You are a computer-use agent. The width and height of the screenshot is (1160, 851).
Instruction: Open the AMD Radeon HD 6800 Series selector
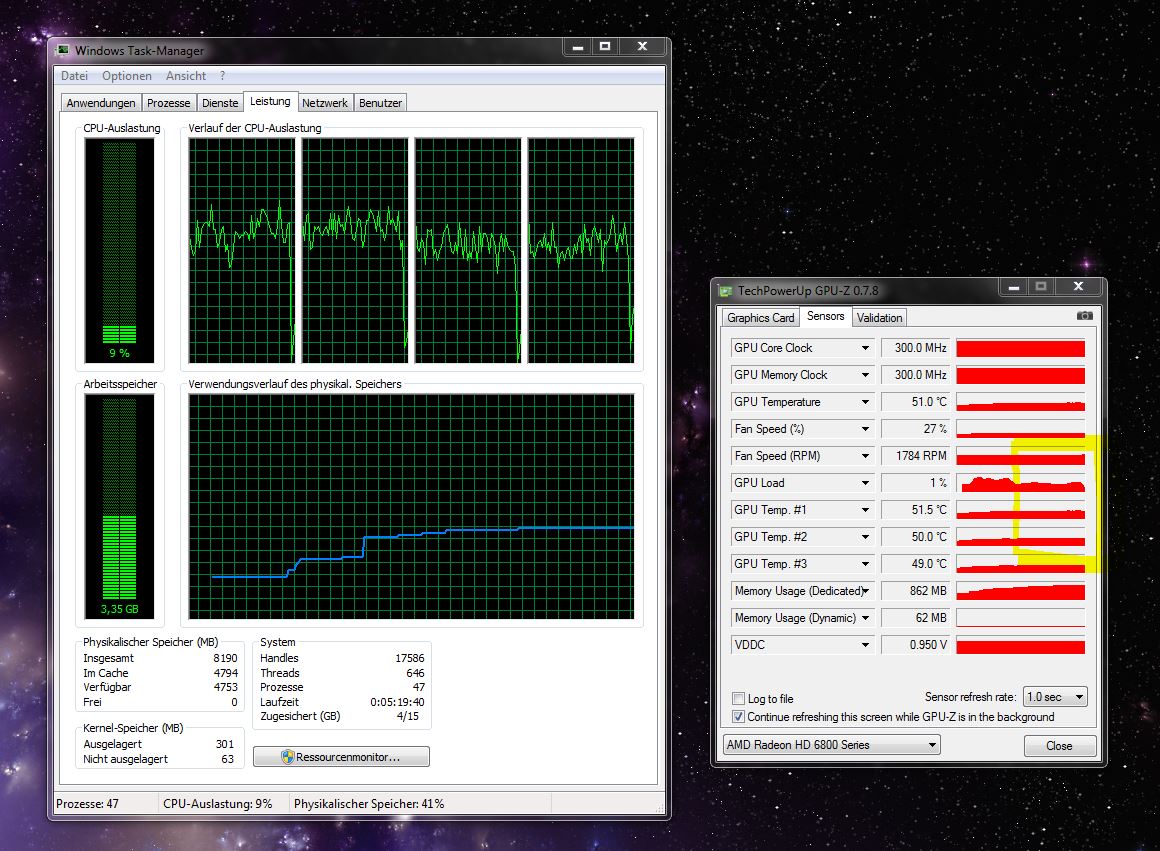point(832,745)
